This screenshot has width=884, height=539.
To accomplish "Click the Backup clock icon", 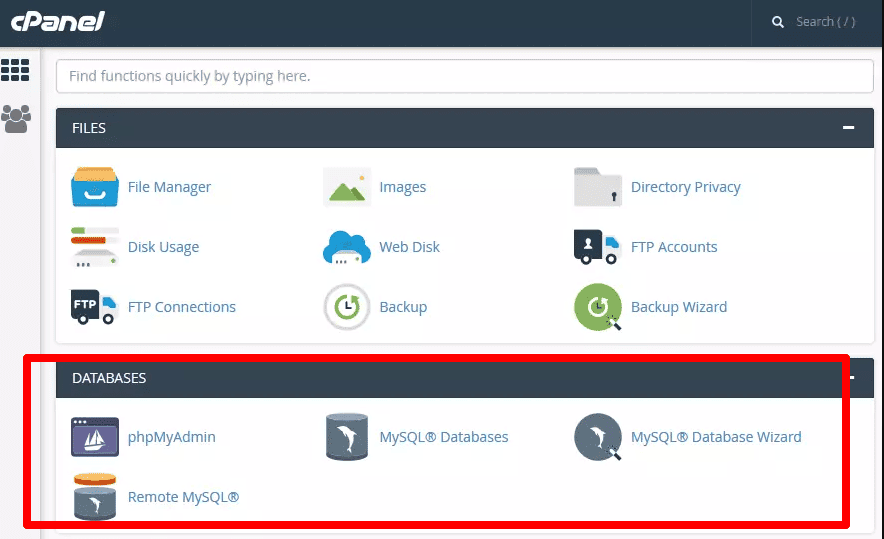I will (347, 307).
